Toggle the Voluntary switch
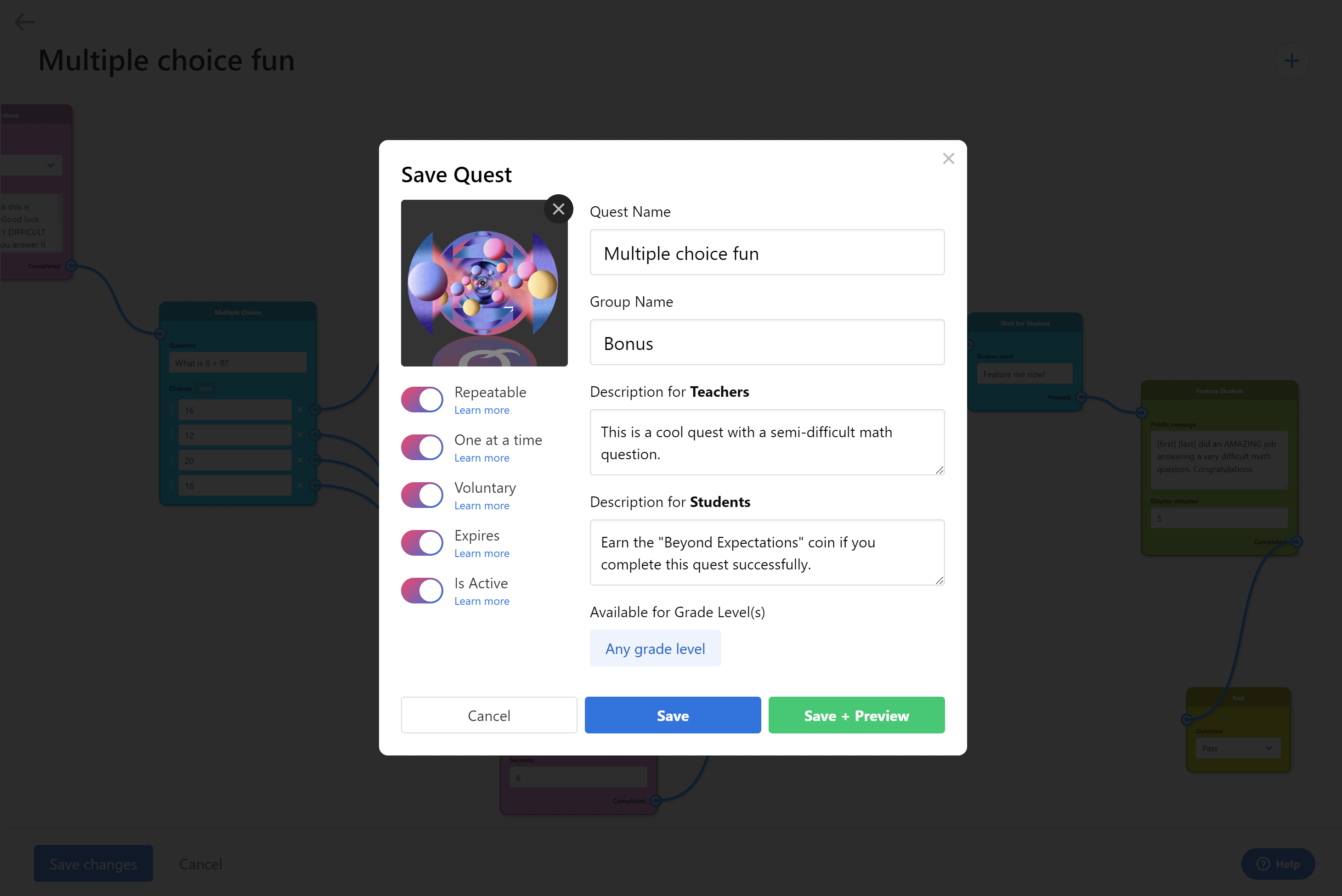Image resolution: width=1342 pixels, height=896 pixels. [422, 495]
